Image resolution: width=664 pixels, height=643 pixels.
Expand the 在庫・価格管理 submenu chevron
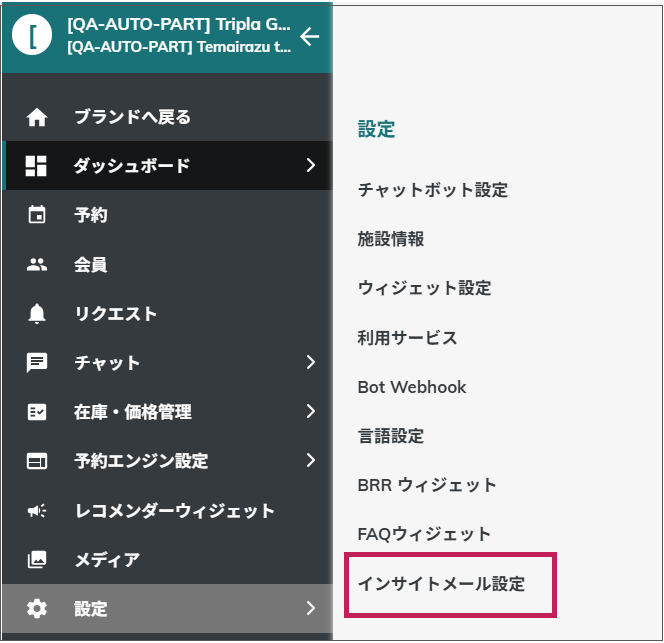tap(311, 411)
